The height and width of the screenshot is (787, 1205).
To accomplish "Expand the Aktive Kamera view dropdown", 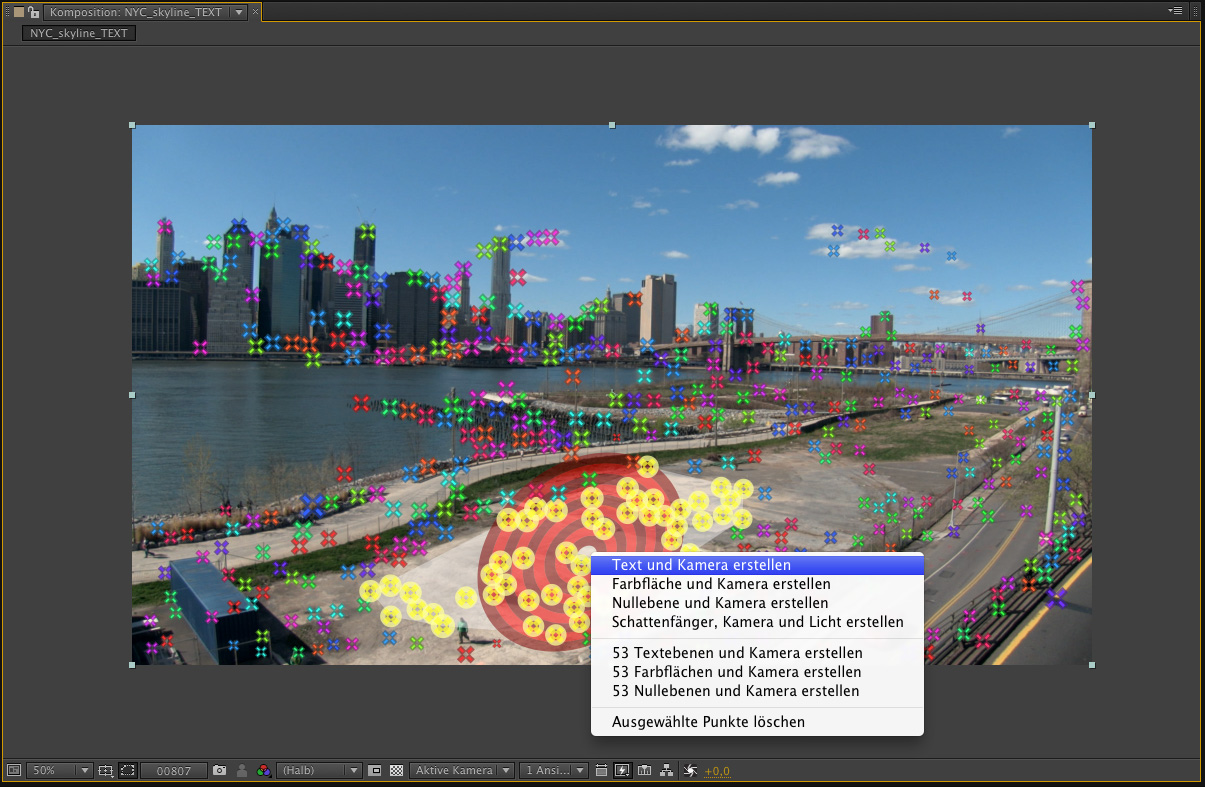I will point(463,771).
